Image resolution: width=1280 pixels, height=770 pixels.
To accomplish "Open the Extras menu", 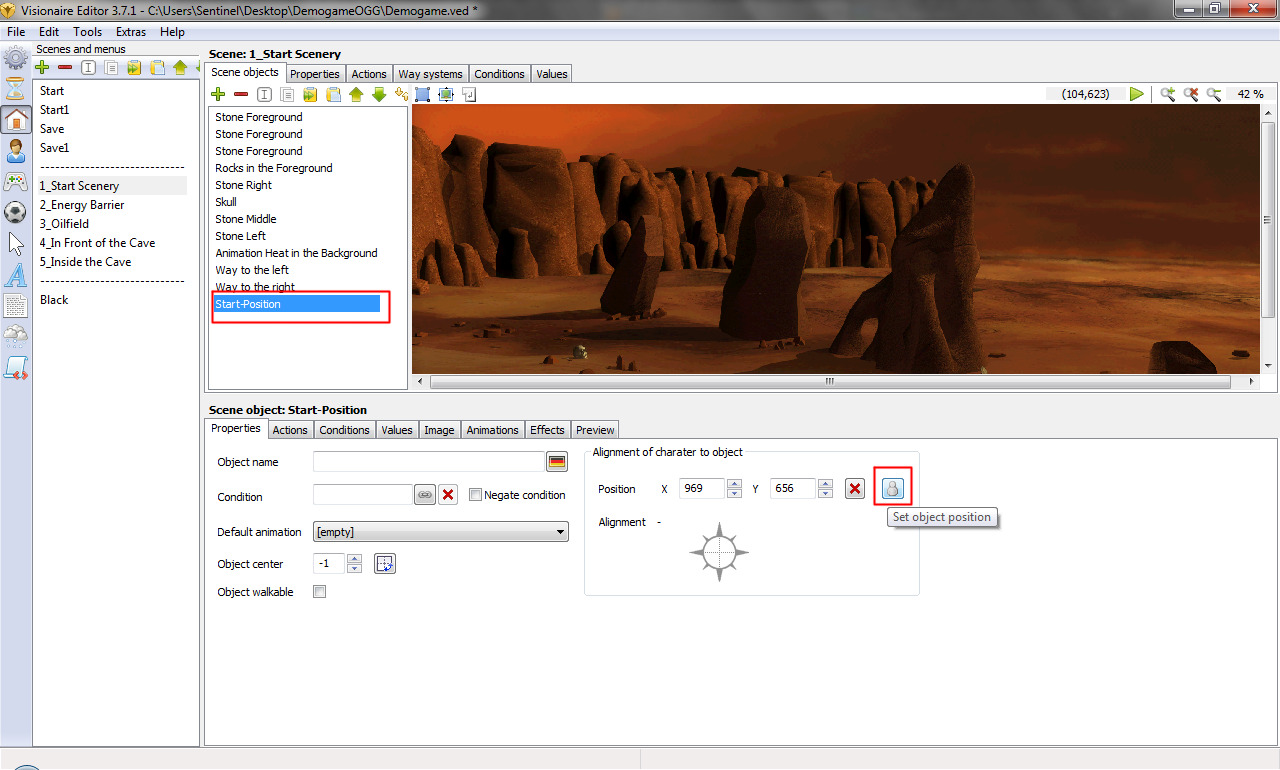I will pos(131,32).
